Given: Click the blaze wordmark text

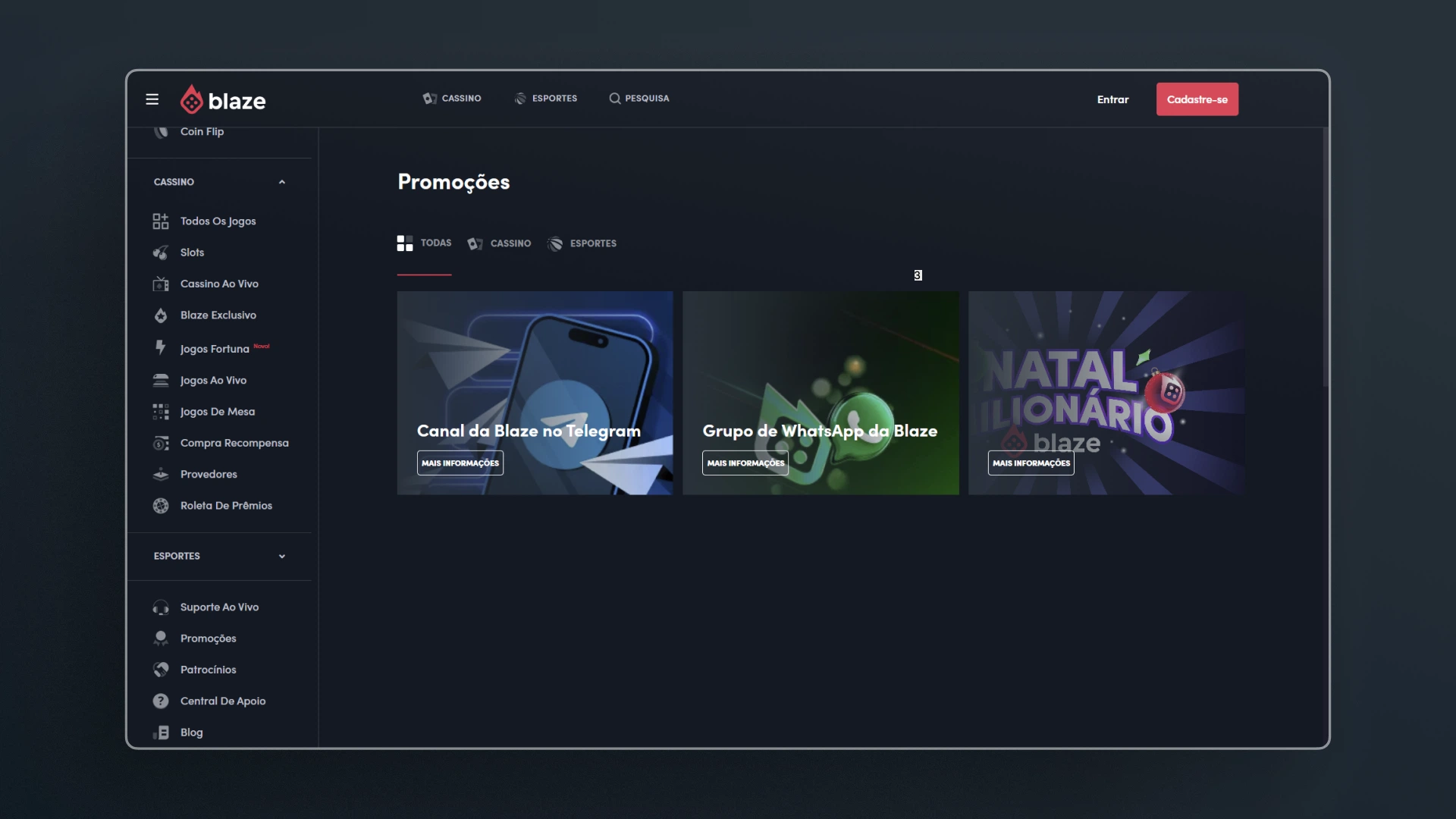Looking at the screenshot, I should point(237,102).
